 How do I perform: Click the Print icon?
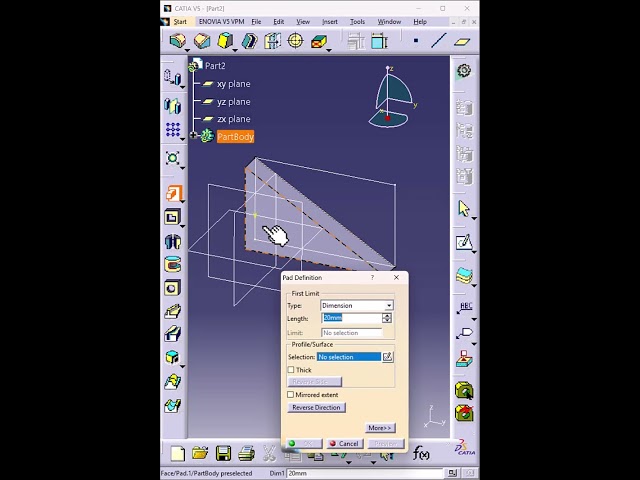pyautogui.click(x=247, y=453)
